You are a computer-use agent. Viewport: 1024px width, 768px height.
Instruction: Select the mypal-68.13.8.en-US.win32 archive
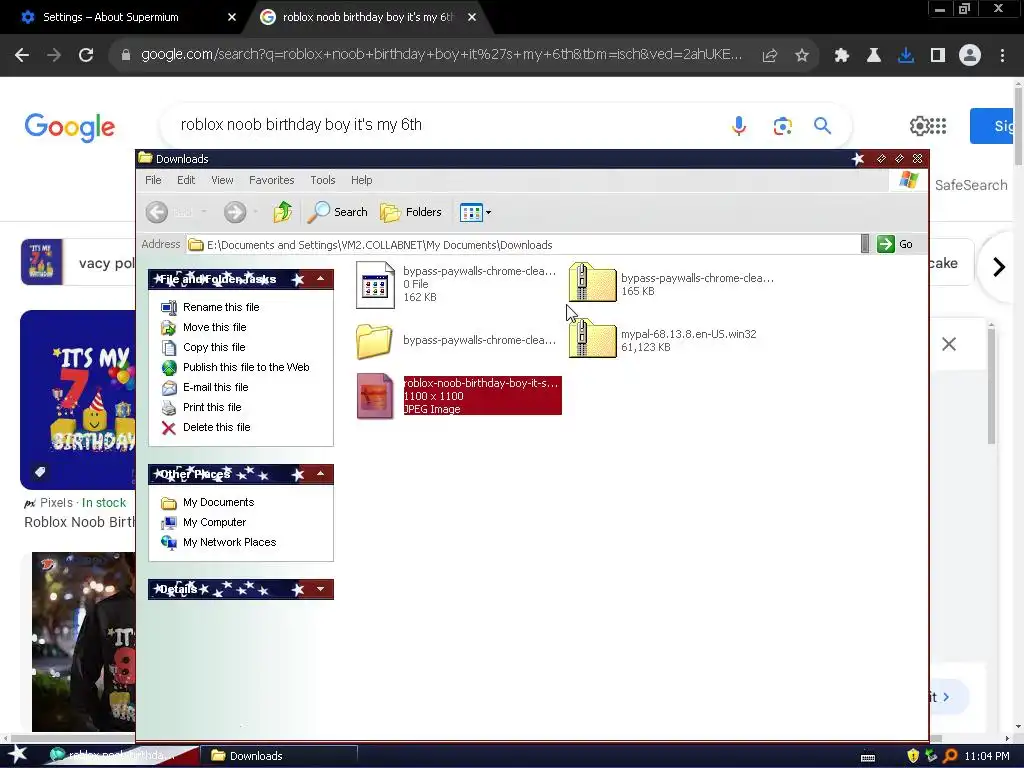click(592, 338)
